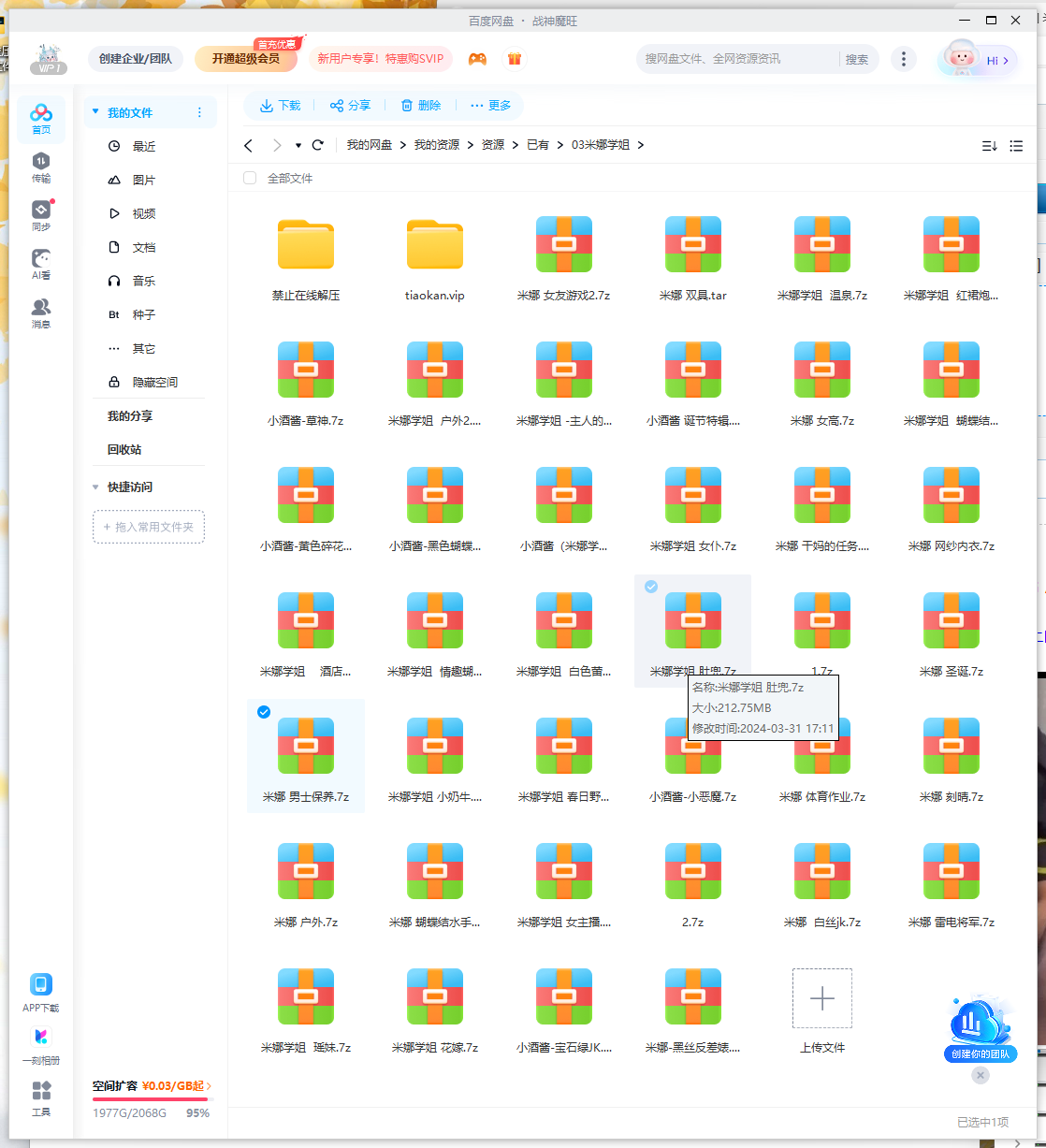
Task: Open the 禁止在线解压 folder icon
Action: [x=306, y=244]
